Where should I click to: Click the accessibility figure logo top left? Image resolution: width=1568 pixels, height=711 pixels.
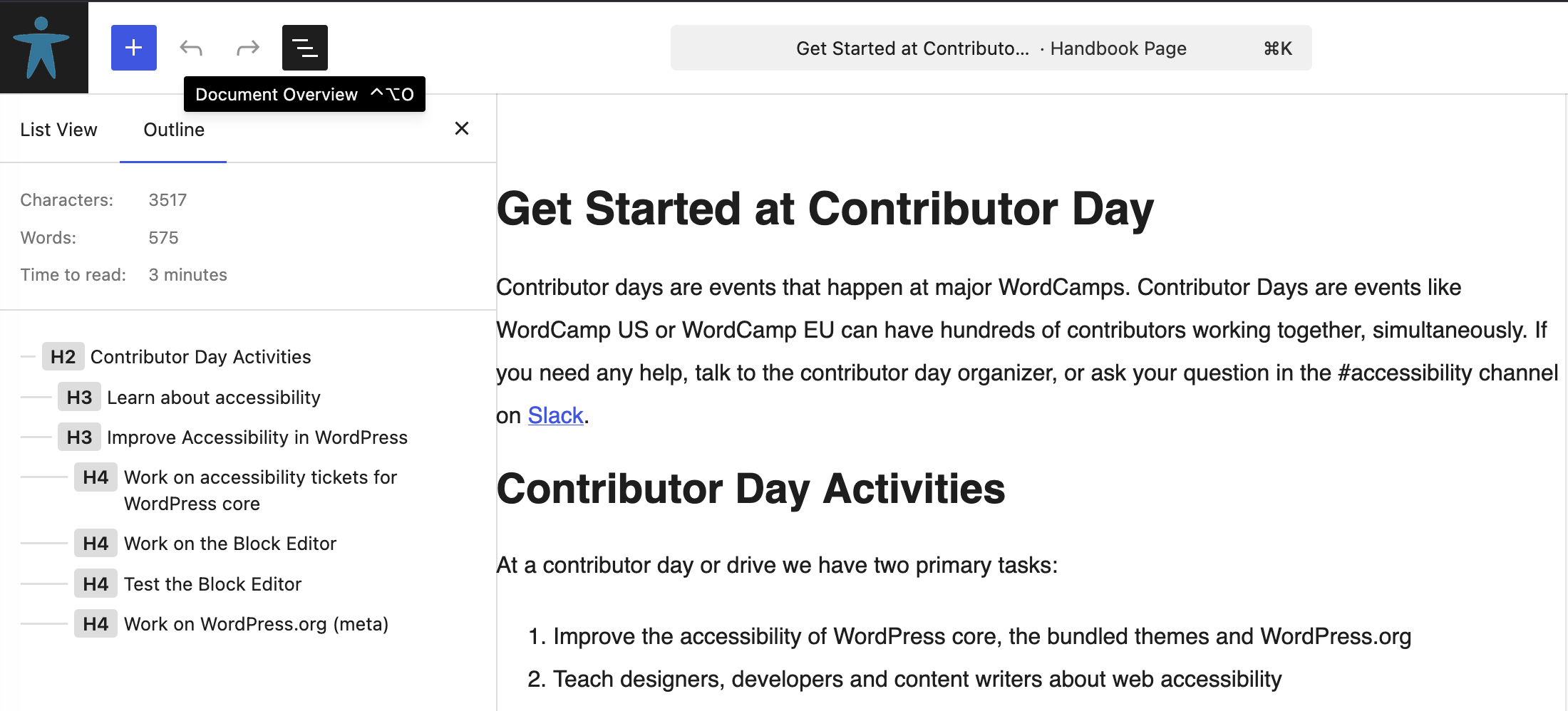pyautogui.click(x=44, y=46)
